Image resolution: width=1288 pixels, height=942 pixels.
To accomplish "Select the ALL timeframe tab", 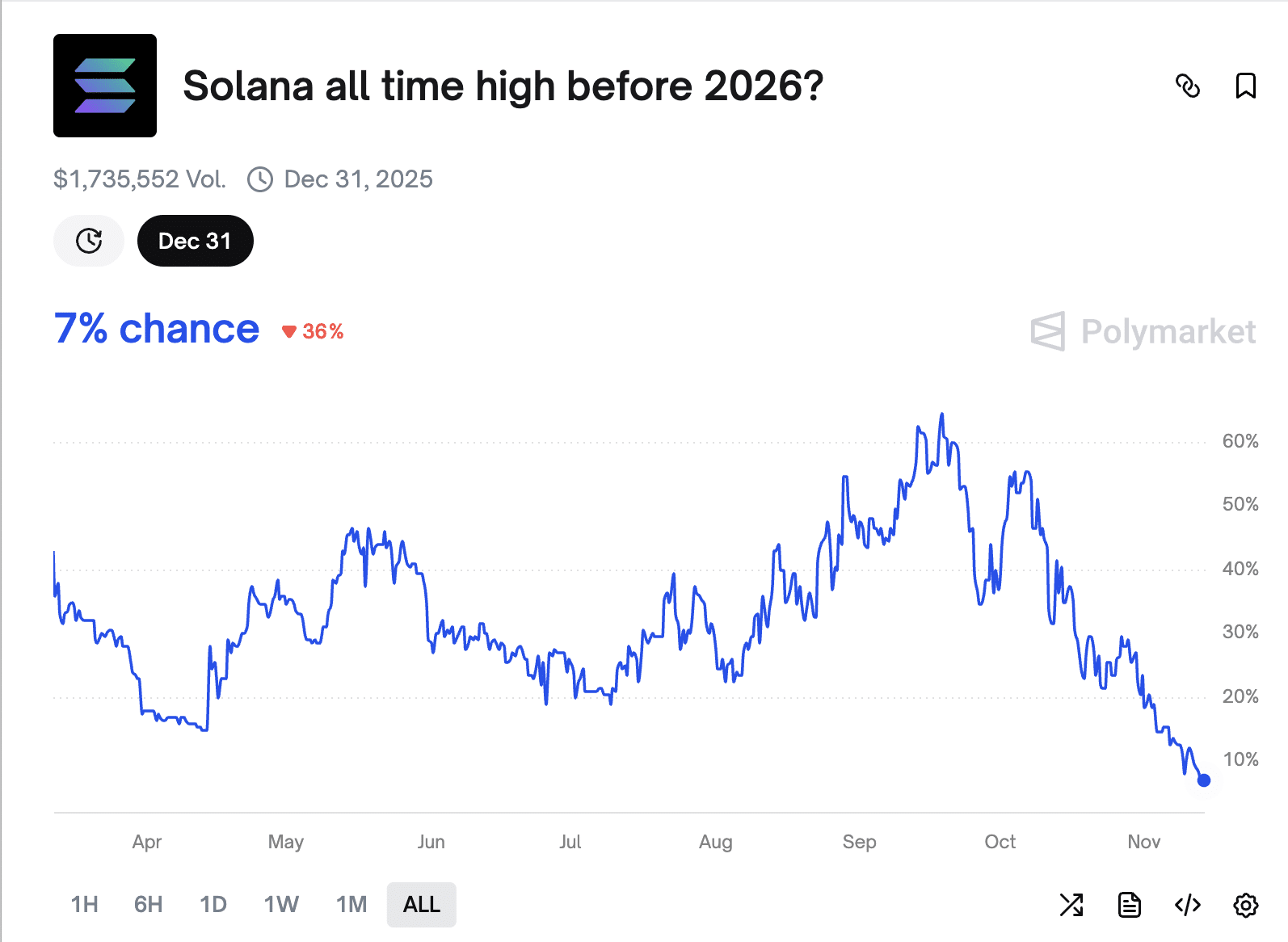I will (421, 905).
